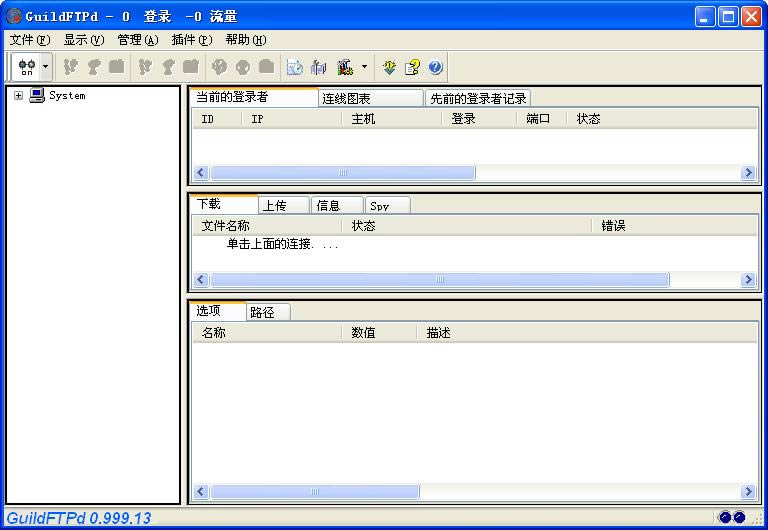Click the right scroll arrow in the downloads panel
This screenshot has width=768, height=530.
(748, 279)
